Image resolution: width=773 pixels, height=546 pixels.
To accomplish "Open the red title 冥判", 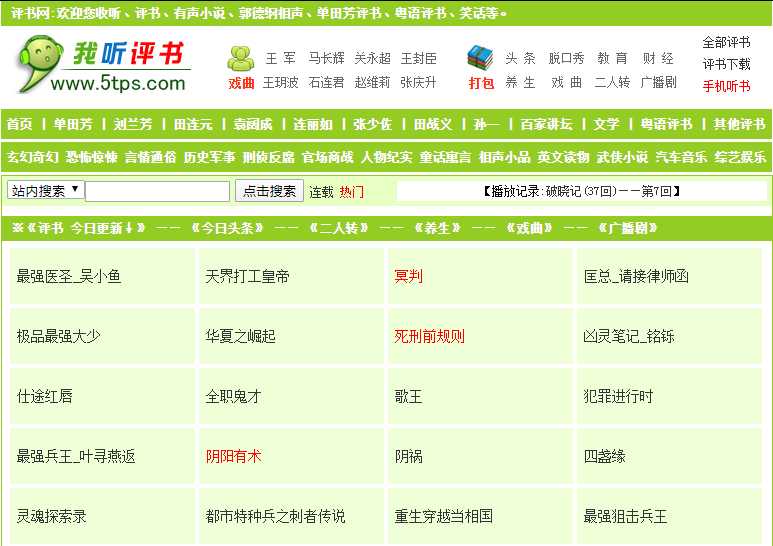I will coord(408,276).
